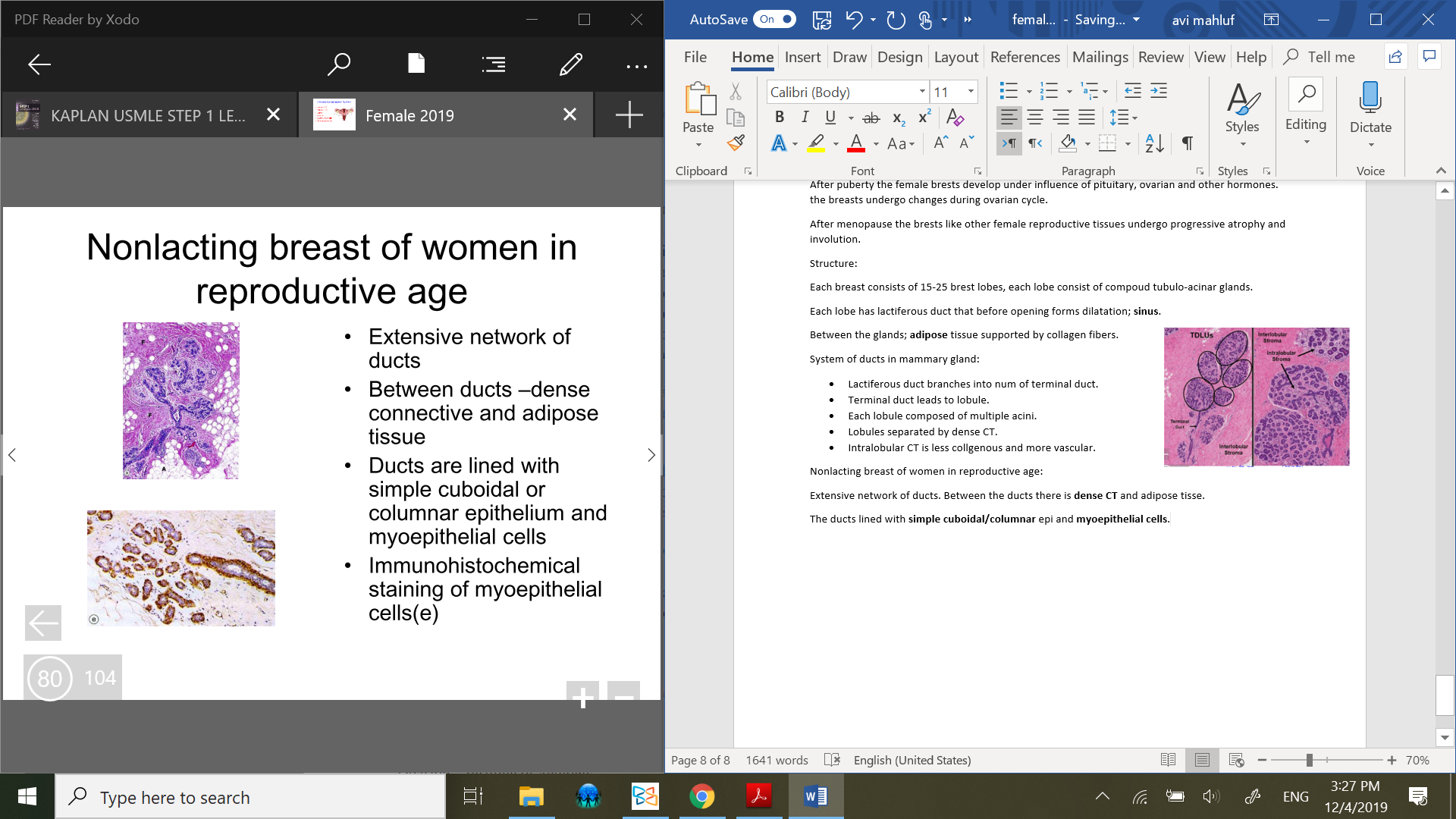Toggle the AutoSave switch off
The image size is (1456, 819).
774,20
